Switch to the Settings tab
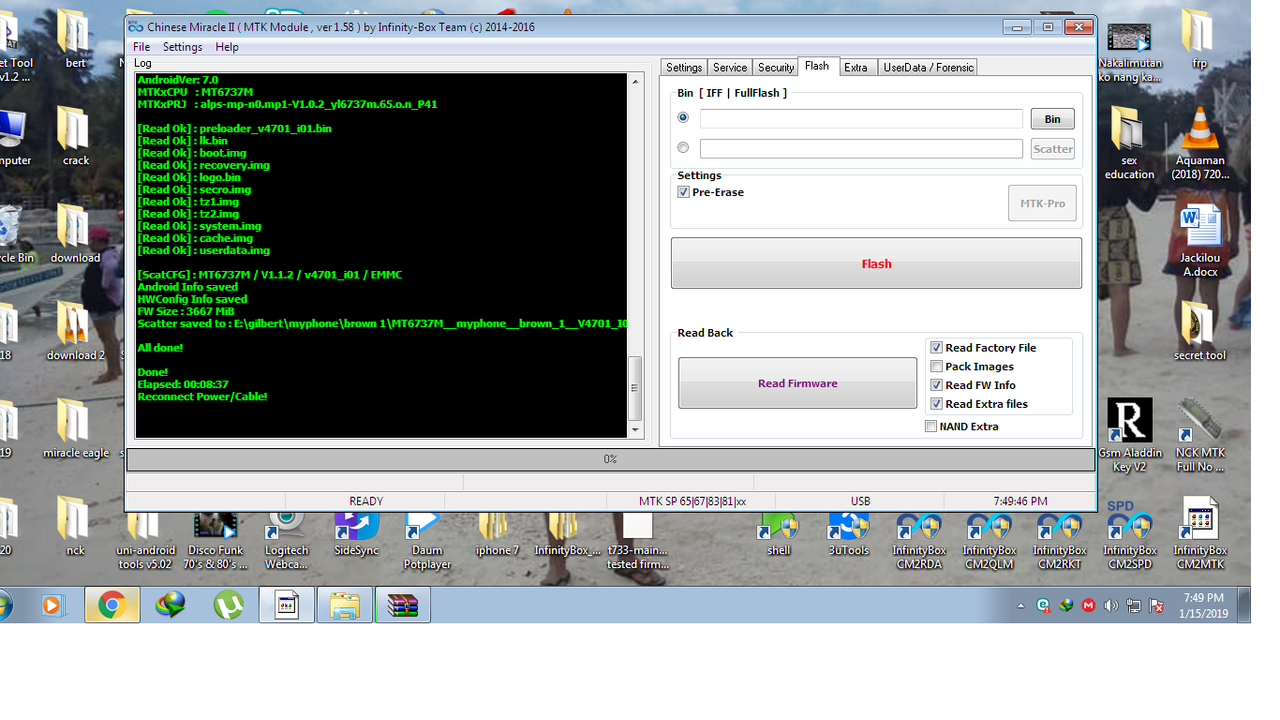This screenshot has height=720, width=1280. point(684,67)
